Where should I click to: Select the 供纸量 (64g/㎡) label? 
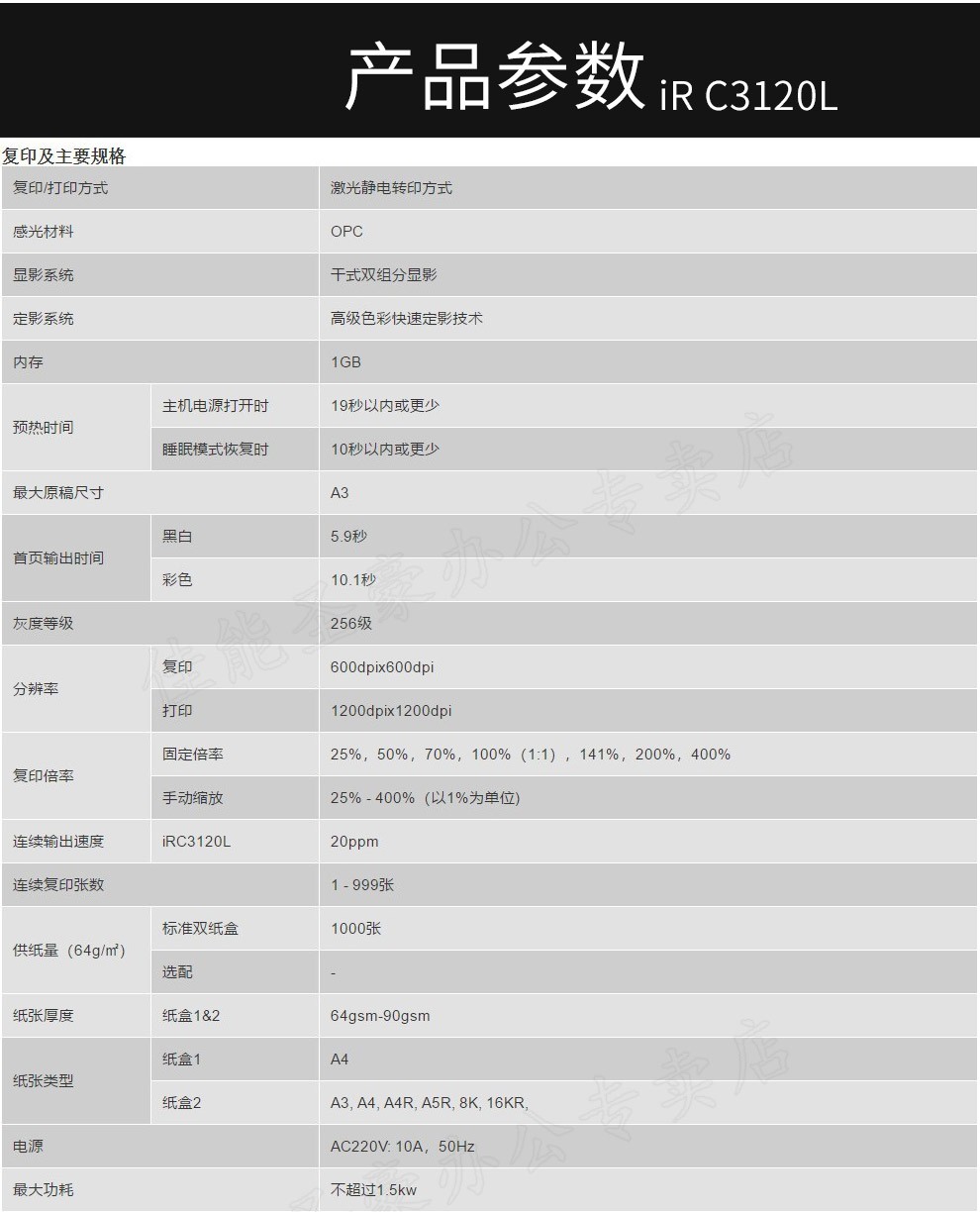69,950
